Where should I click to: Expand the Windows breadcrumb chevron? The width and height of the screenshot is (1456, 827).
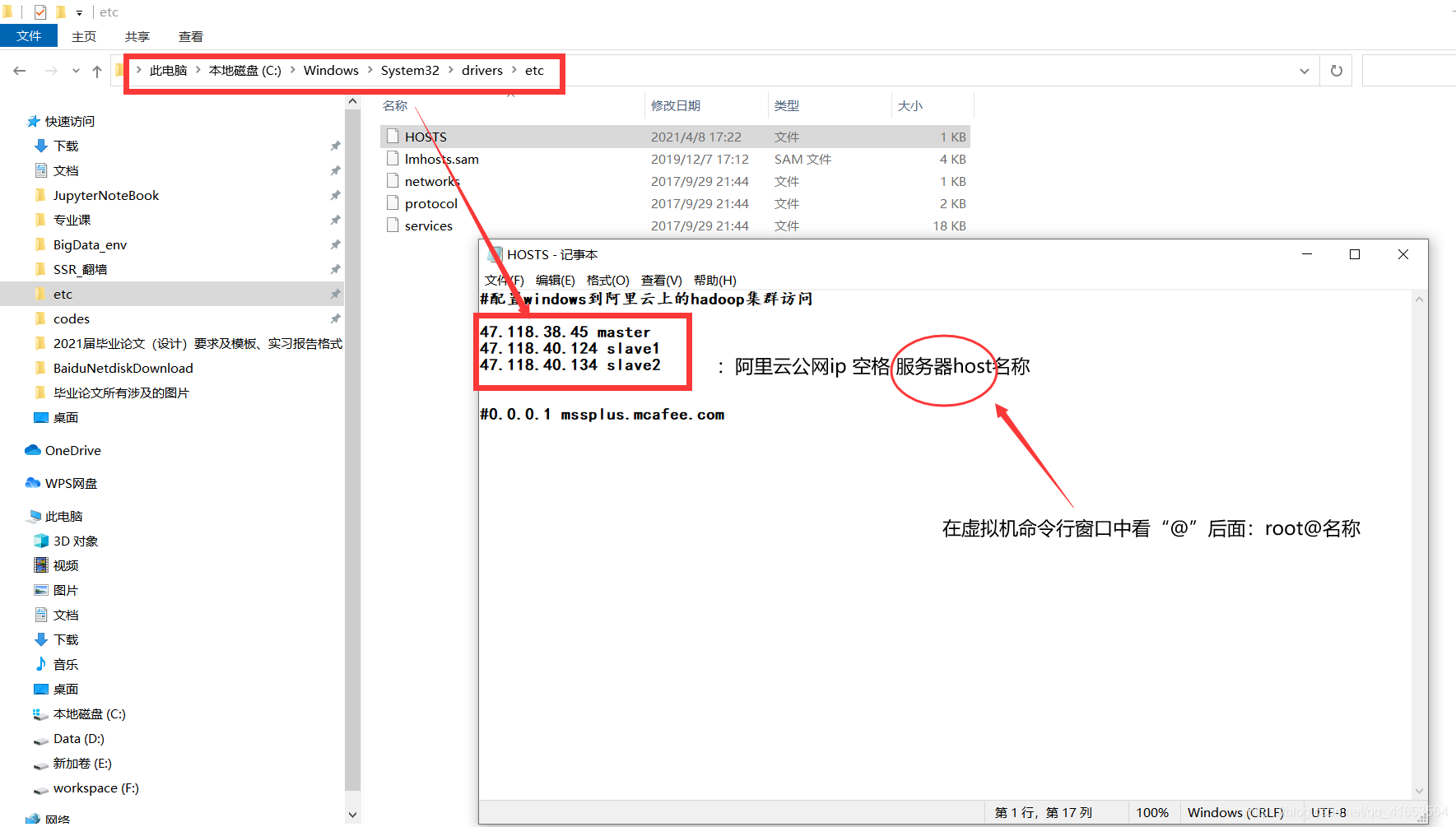pos(370,70)
